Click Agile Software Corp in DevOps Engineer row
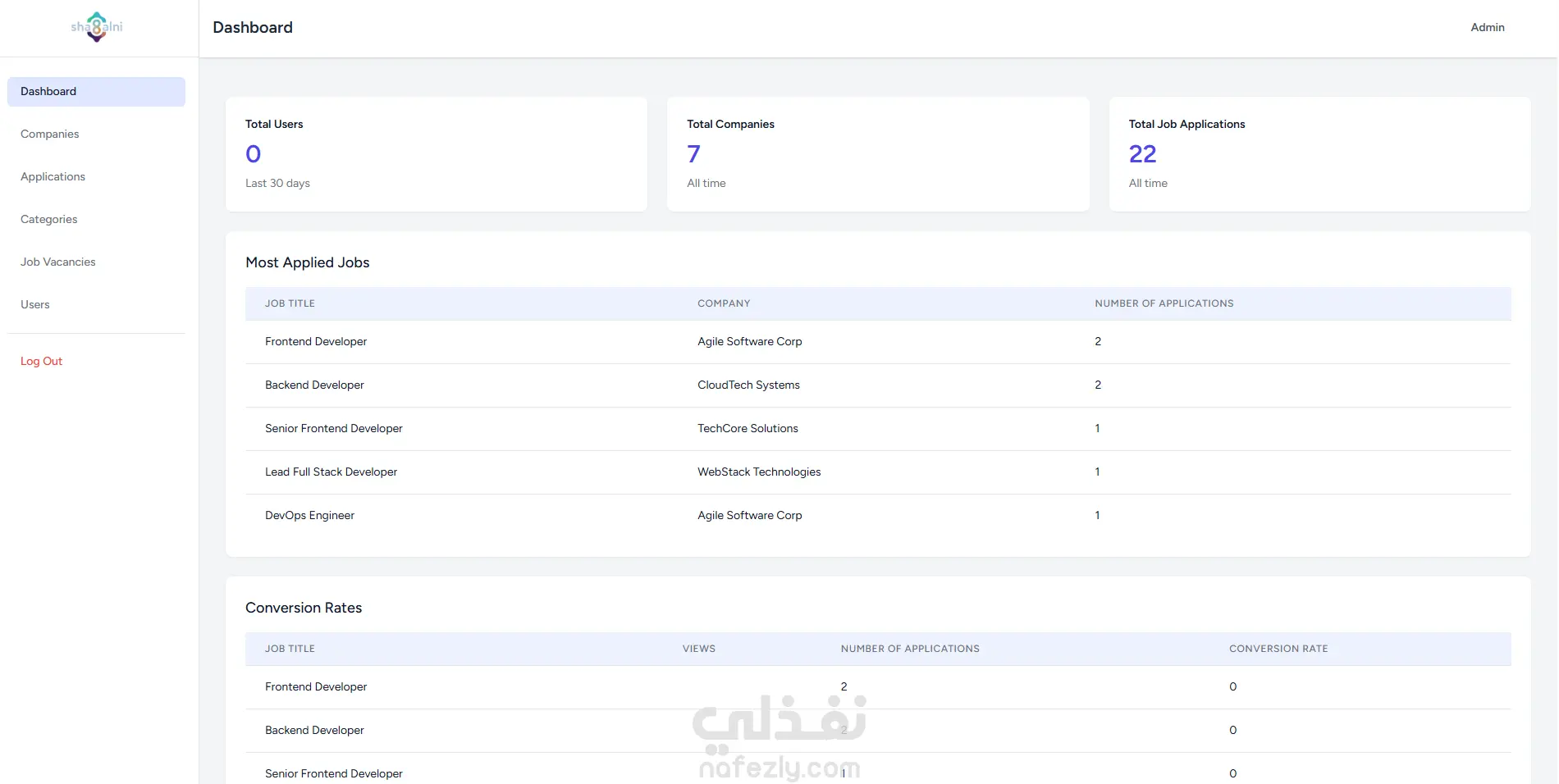 (x=750, y=516)
